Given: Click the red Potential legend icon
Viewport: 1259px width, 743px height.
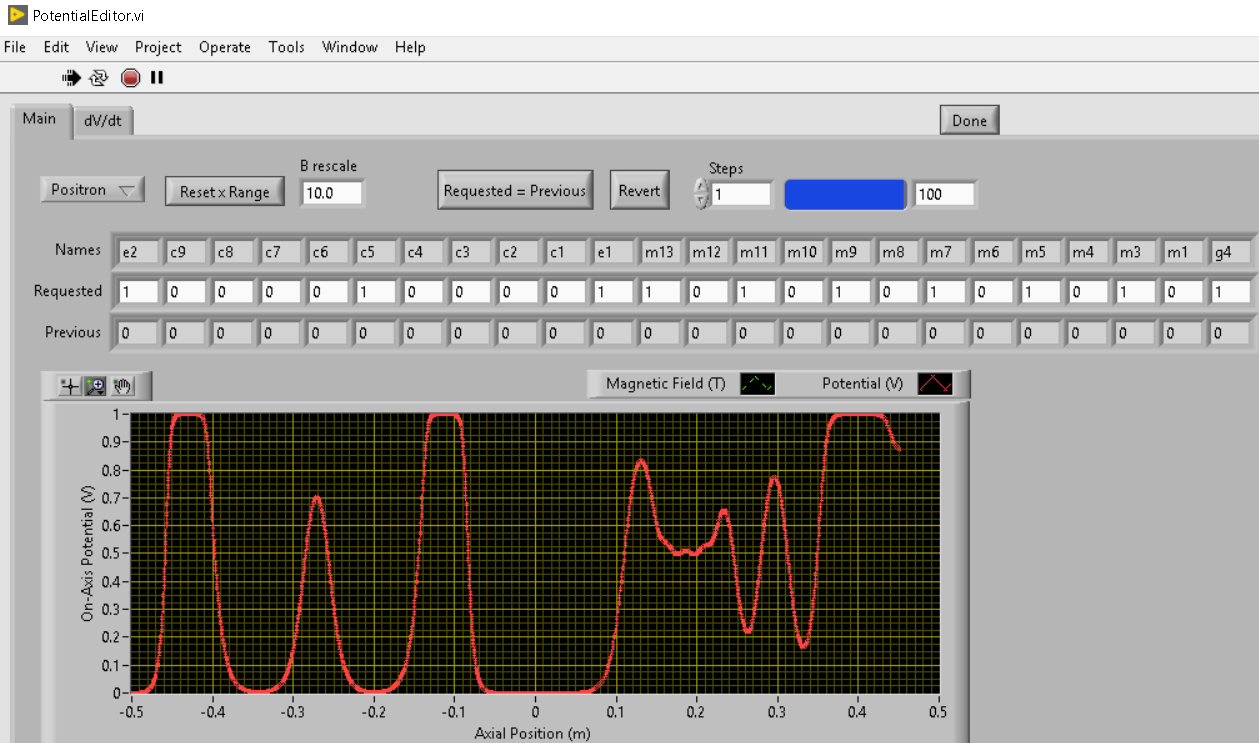Looking at the screenshot, I should [934, 383].
